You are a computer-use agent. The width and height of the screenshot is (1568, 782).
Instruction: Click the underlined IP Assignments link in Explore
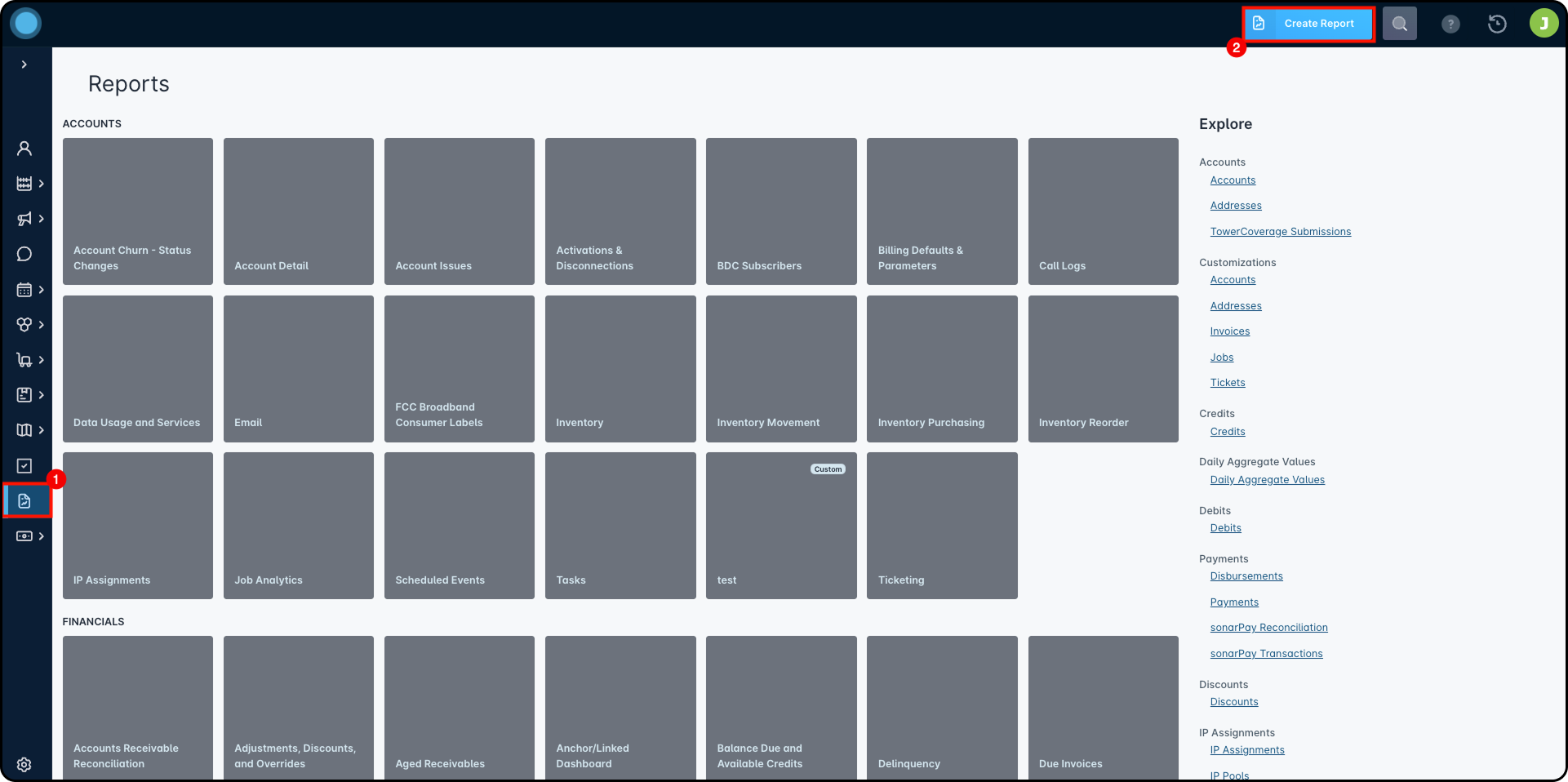click(x=1247, y=750)
